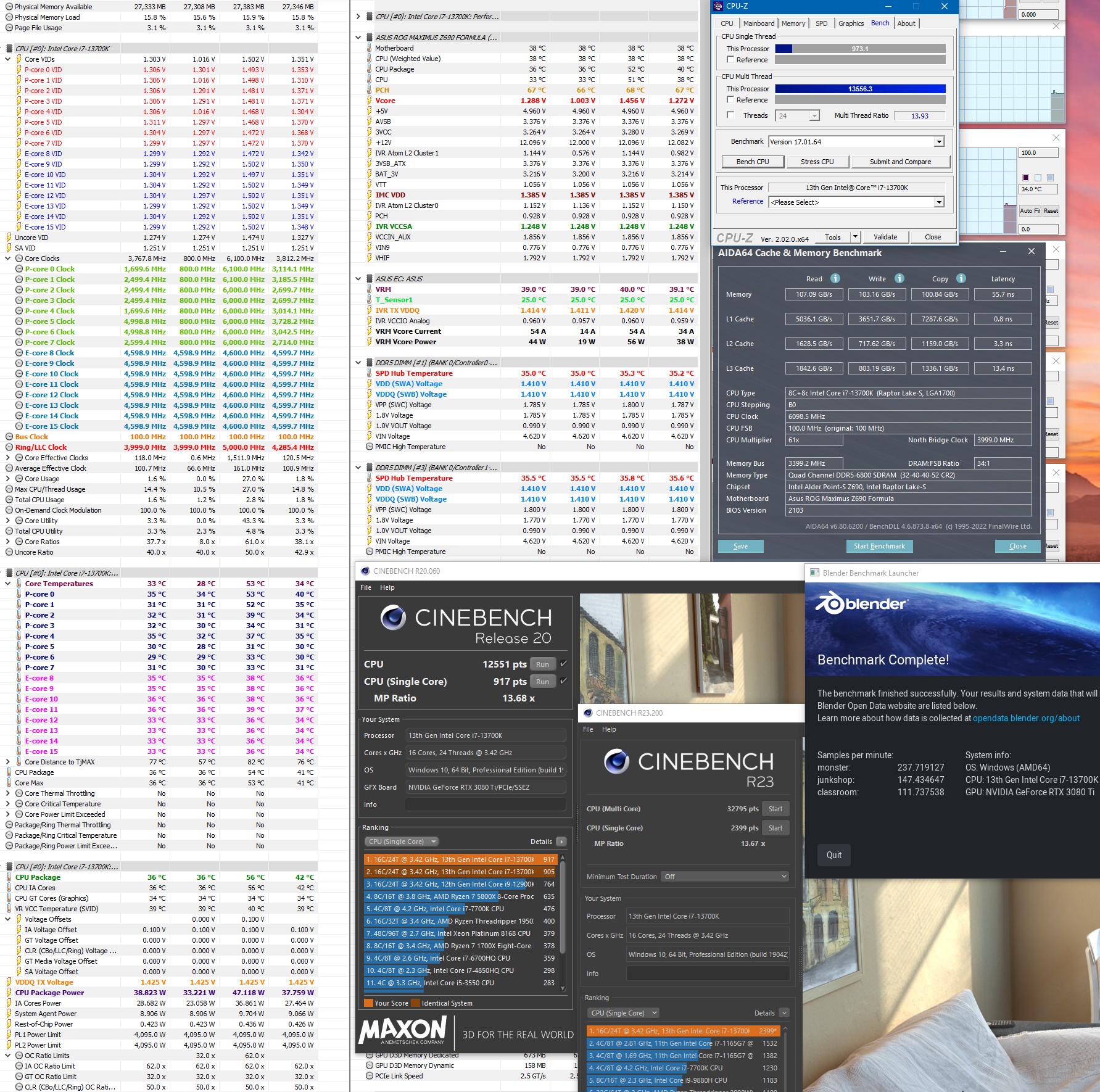Click the Details arrow icon in R20 ranking
This screenshot has width=1100, height=1092.
click(561, 842)
